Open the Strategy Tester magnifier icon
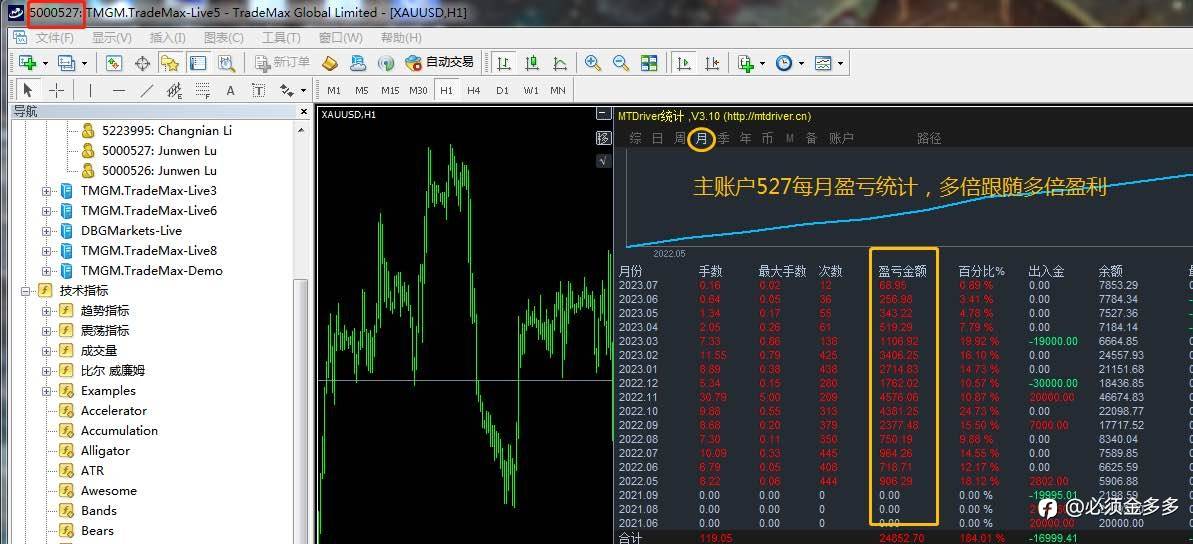1193x544 pixels. click(226, 63)
